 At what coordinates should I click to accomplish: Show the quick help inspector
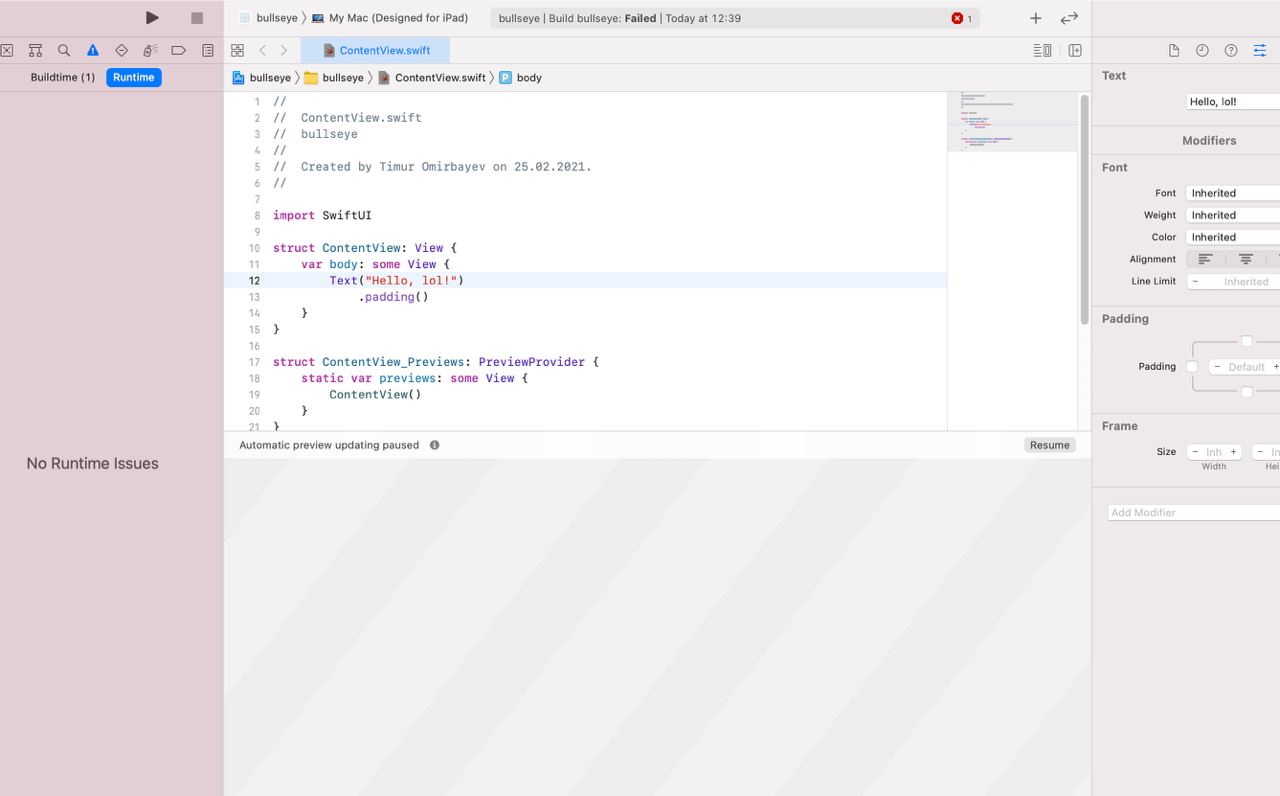point(1231,50)
